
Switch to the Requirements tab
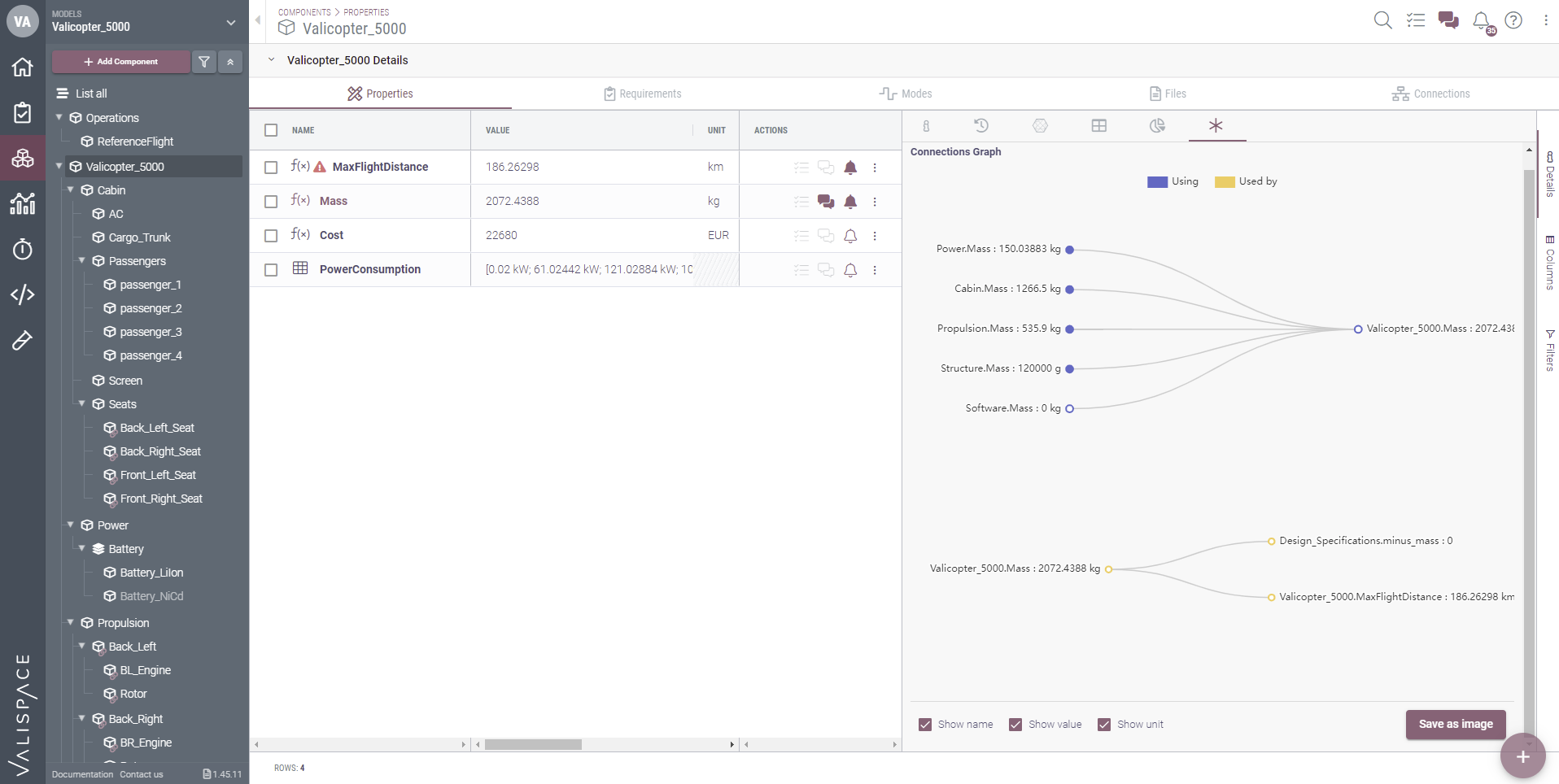[642, 94]
